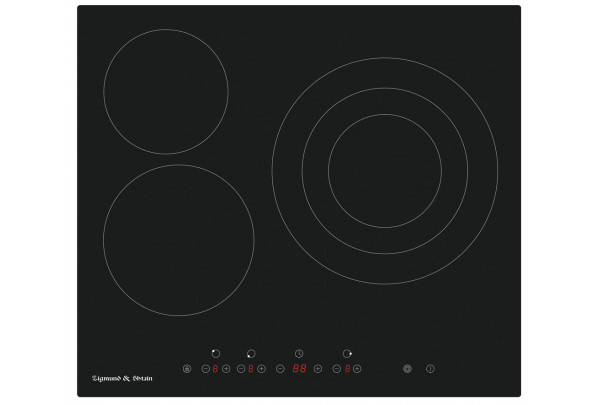
Task: Tap the right burner power level display
Action: [x=347, y=369]
